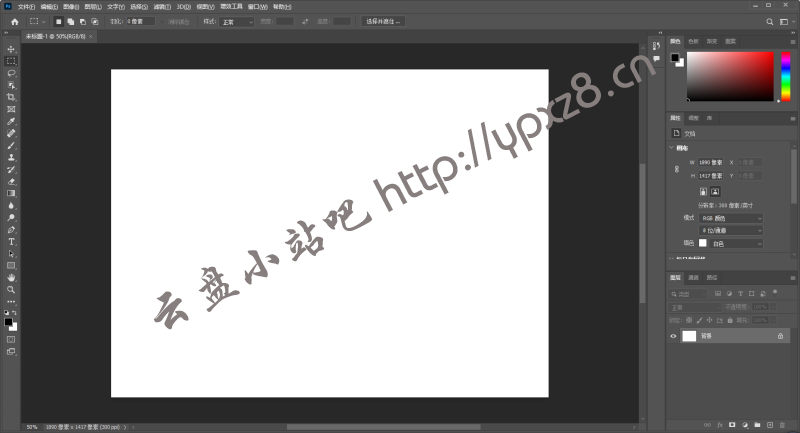Image resolution: width=800 pixels, height=433 pixels.
Task: Click the delete layer trash icon
Action: point(782,425)
